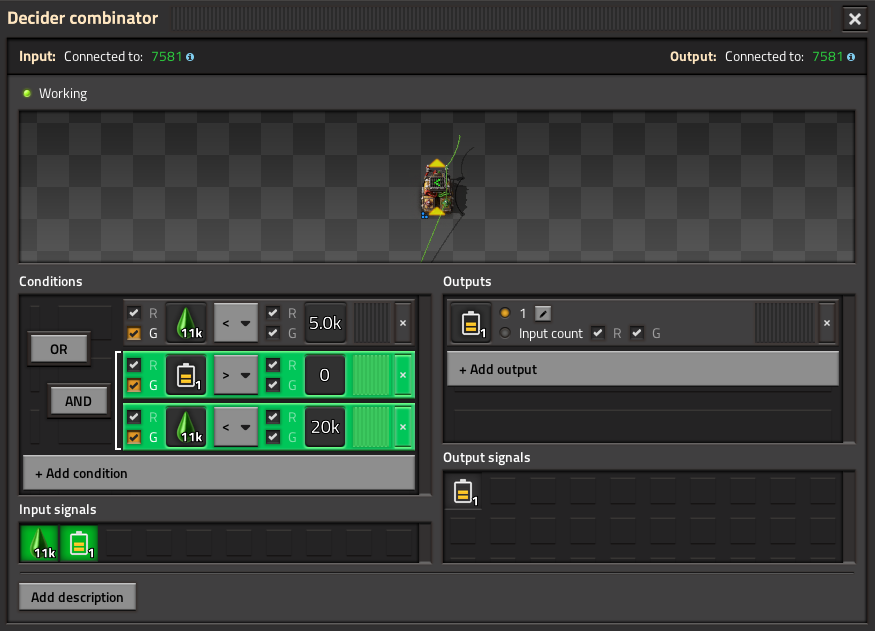Select the constant 1 output radio button

pyautogui.click(x=505, y=313)
